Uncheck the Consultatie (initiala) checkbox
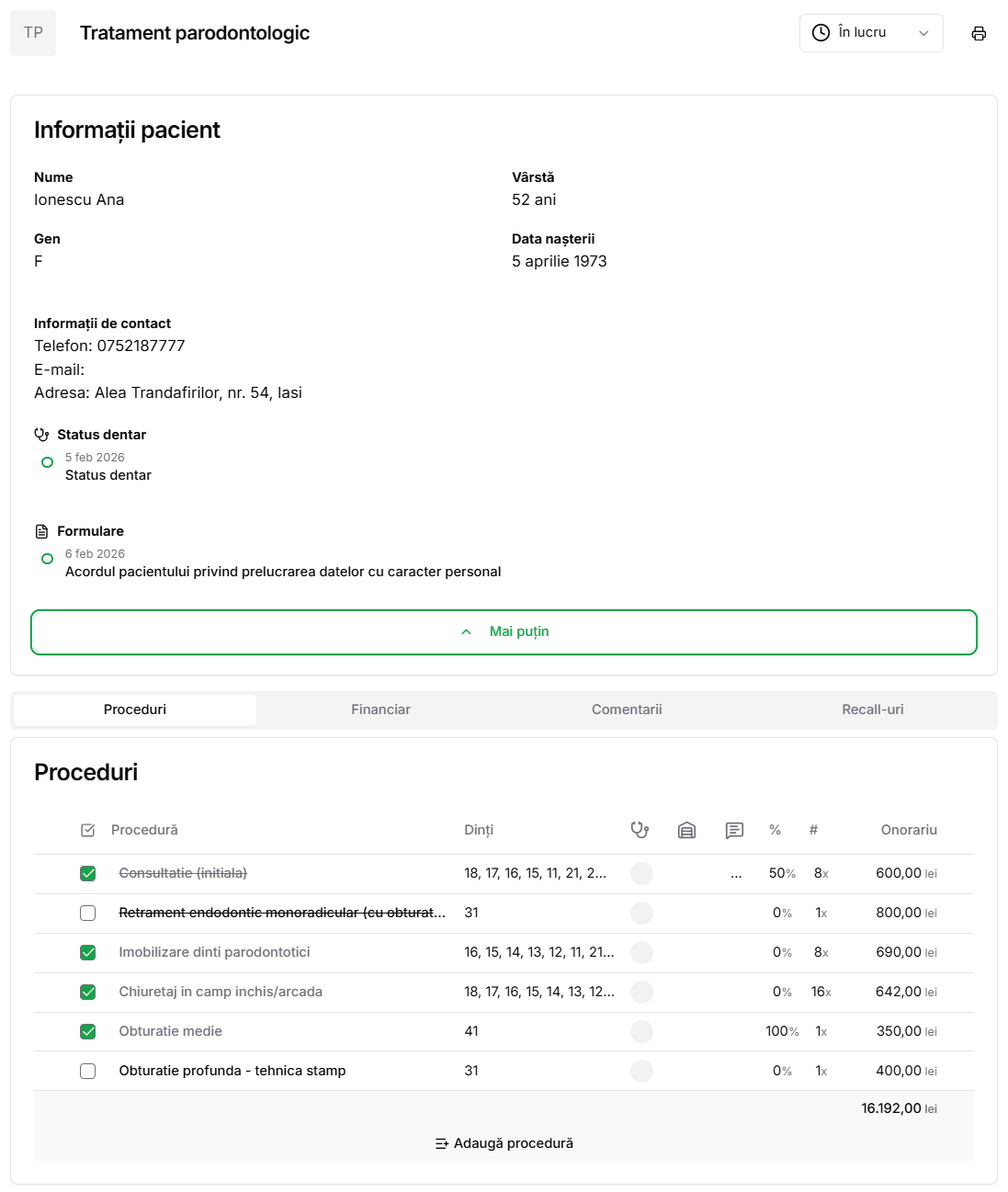The image size is (1008, 1192). [x=88, y=873]
